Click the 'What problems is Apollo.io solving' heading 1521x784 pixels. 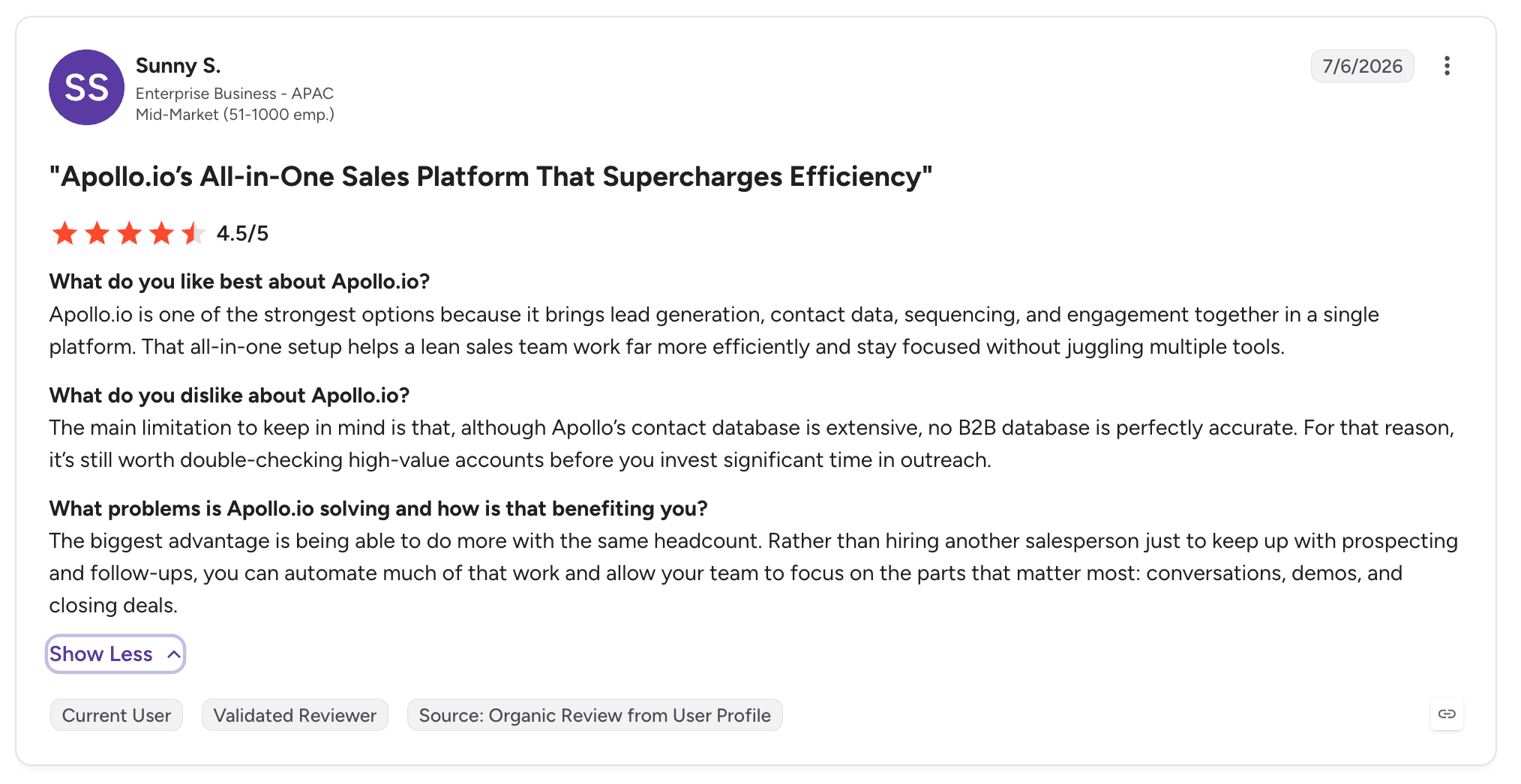tap(379, 509)
